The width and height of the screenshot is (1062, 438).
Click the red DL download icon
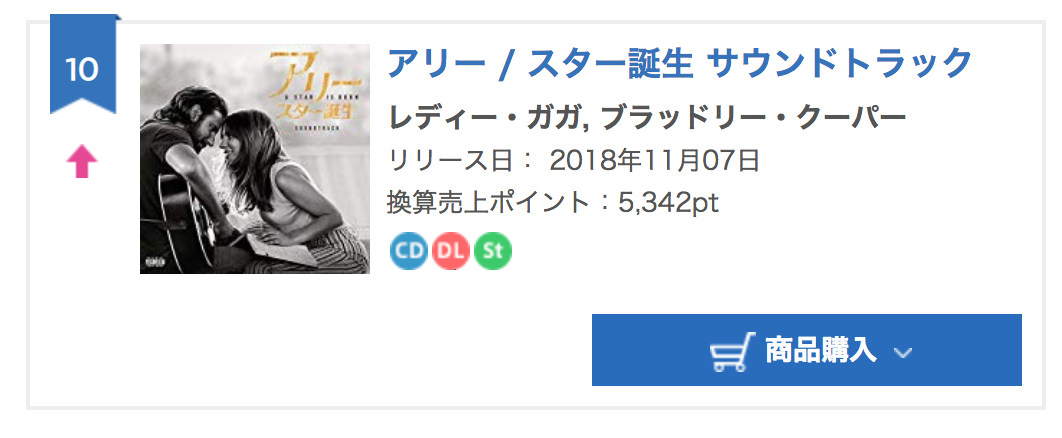click(x=451, y=251)
